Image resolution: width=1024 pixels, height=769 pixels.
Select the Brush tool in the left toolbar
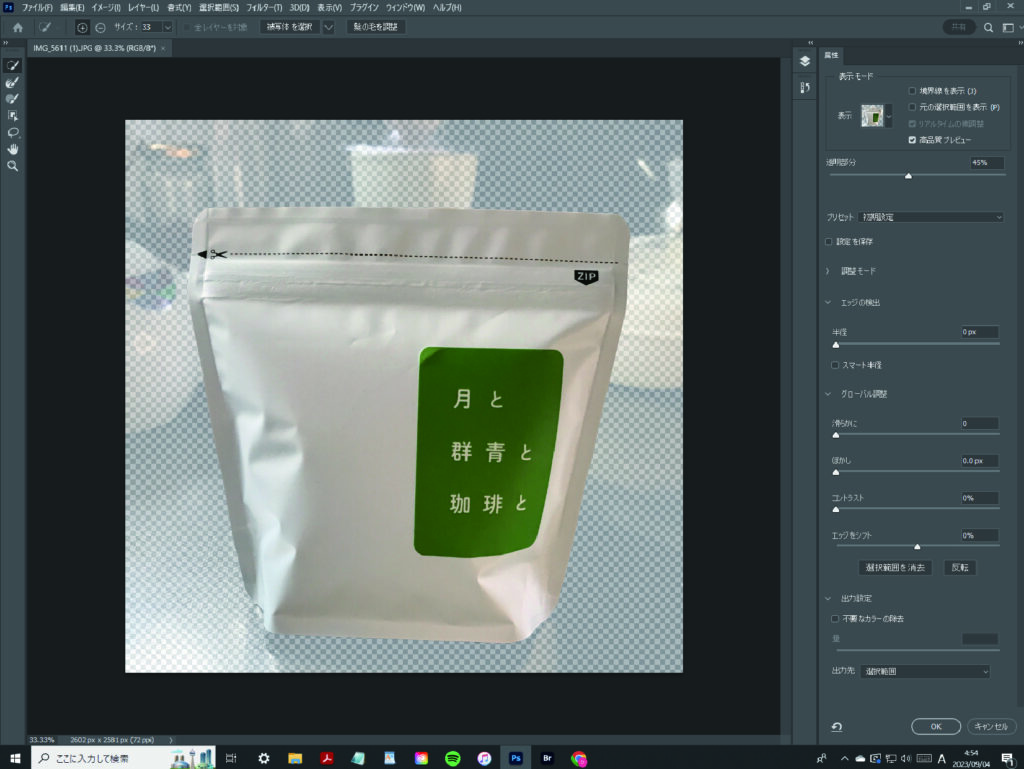click(12, 99)
